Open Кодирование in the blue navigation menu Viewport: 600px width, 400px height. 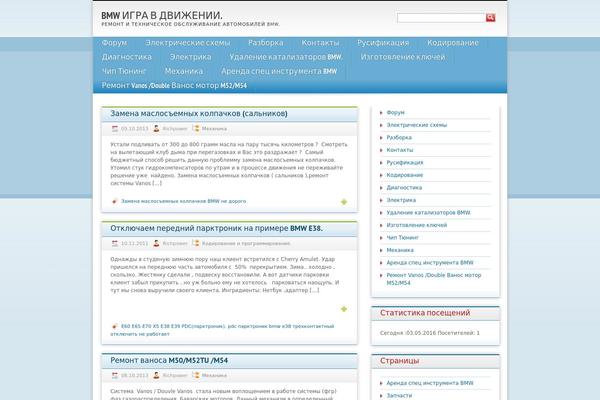click(x=453, y=42)
